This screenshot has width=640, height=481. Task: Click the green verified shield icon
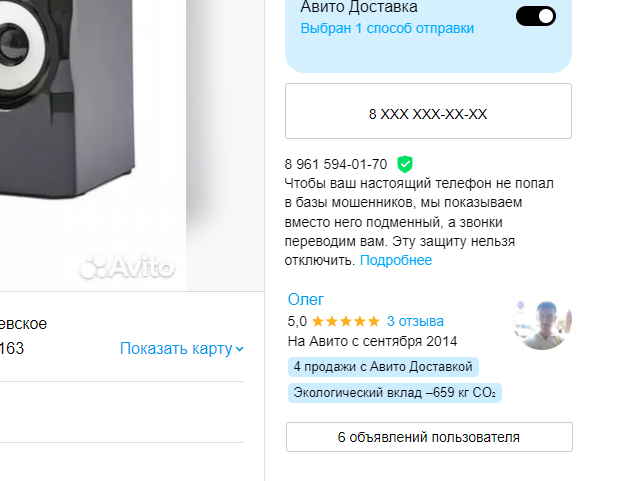click(405, 165)
